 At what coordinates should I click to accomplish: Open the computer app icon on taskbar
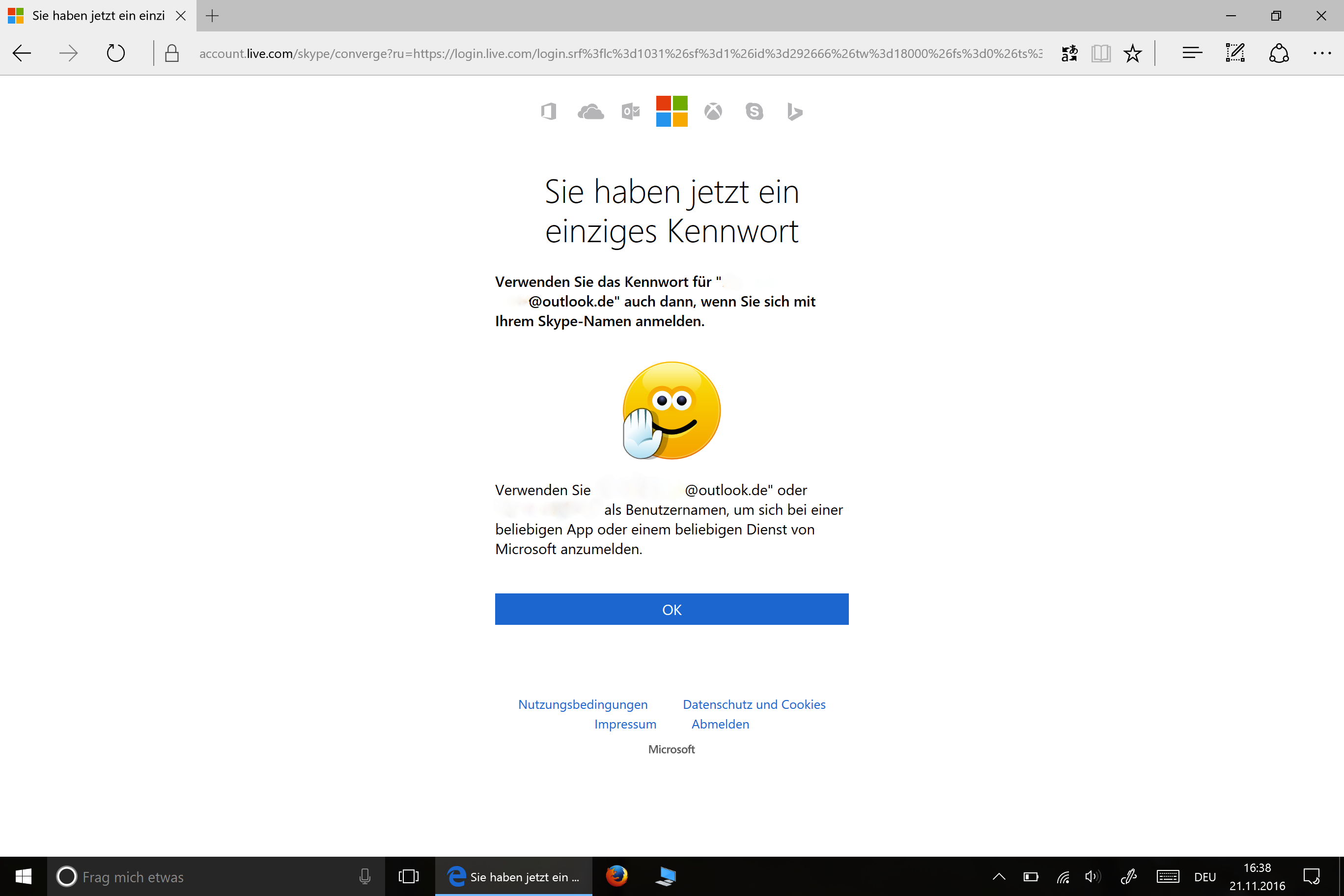pos(666,876)
